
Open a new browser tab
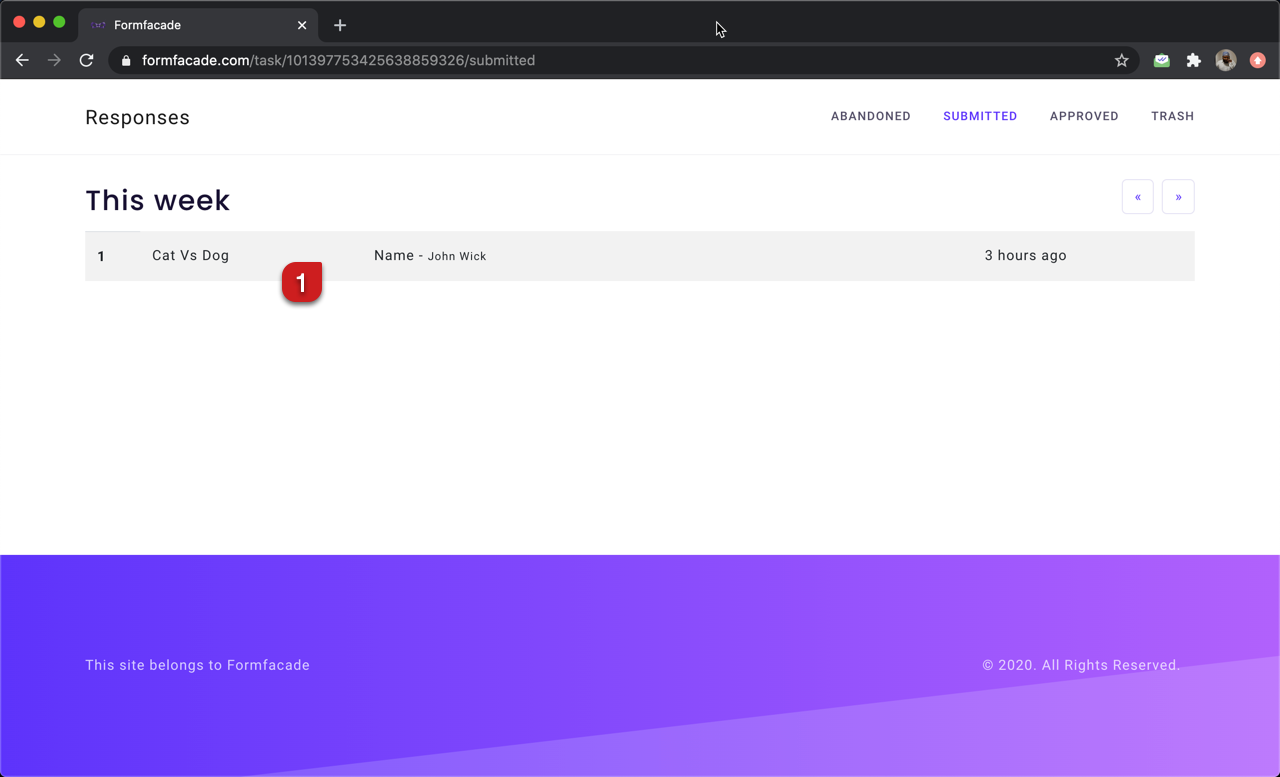[x=340, y=25]
